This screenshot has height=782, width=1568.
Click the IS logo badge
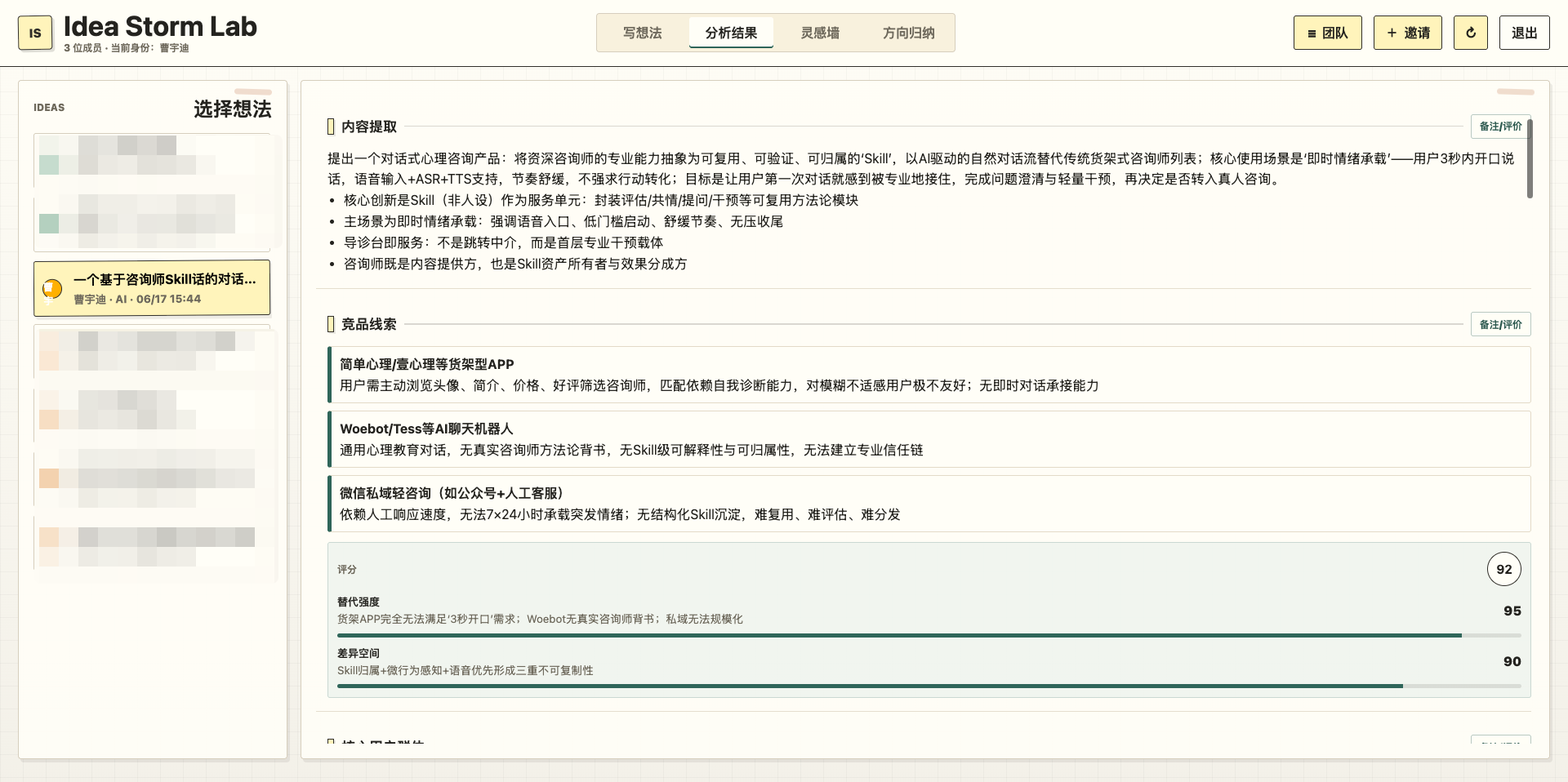[x=35, y=33]
